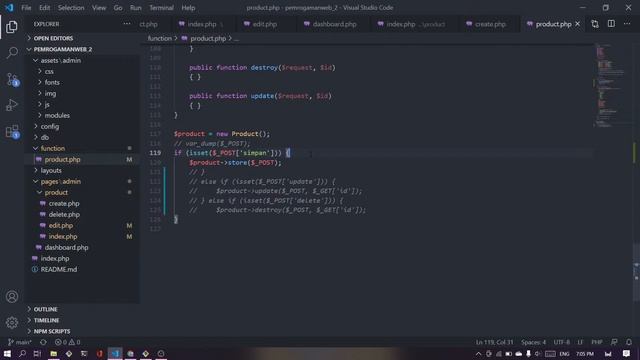Show hidden system tray icons
Screen dimensions: 640x360
pyautogui.click(x=478, y=354)
